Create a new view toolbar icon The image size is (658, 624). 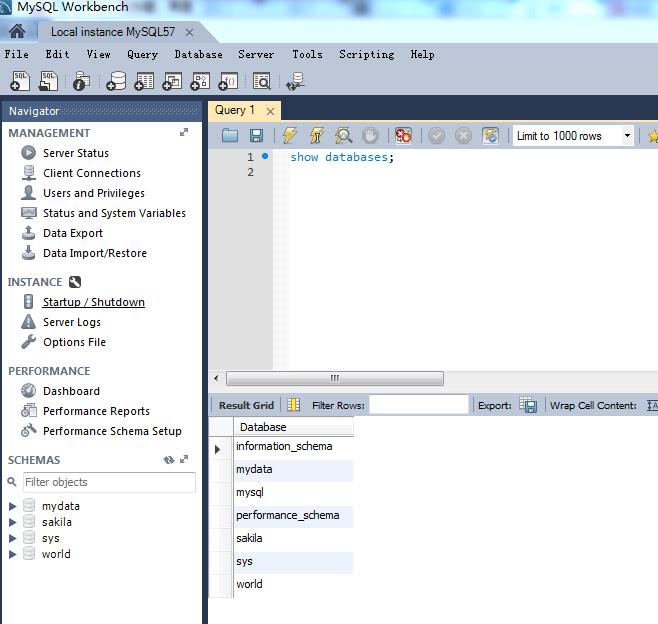(172, 81)
